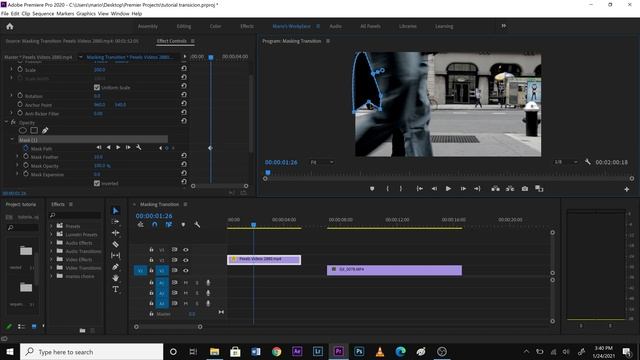The image size is (640, 360).
Task: Mark In point in Program Monitor
Action: 387,189
